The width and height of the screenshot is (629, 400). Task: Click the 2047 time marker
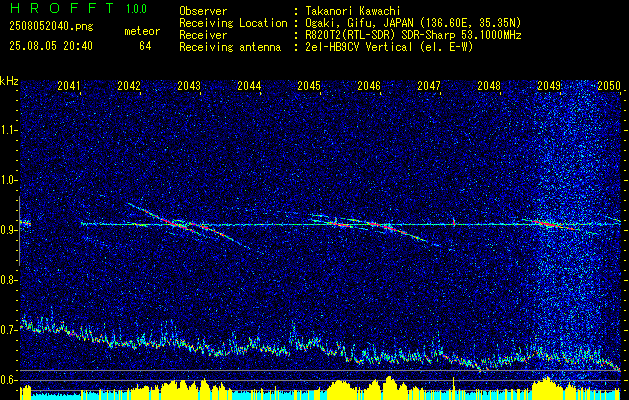[429, 85]
